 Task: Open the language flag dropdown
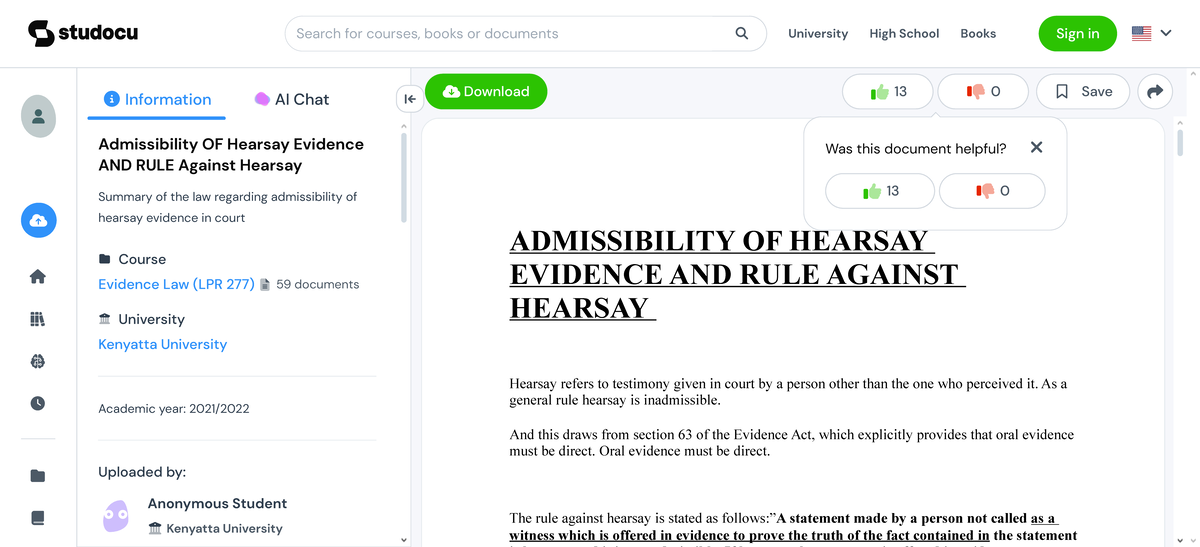(1151, 33)
